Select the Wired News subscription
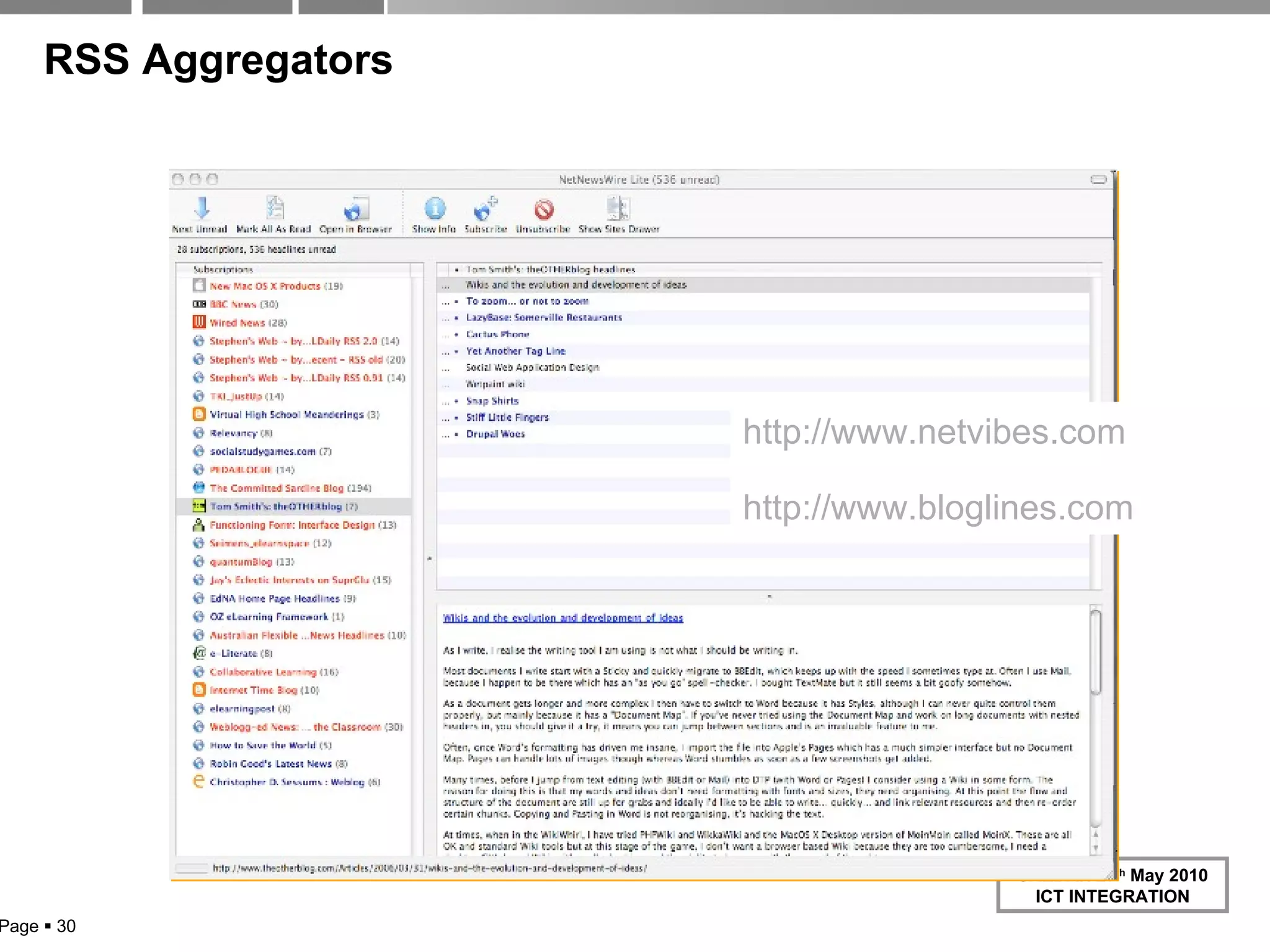This screenshot has width=1270, height=952. click(293, 322)
